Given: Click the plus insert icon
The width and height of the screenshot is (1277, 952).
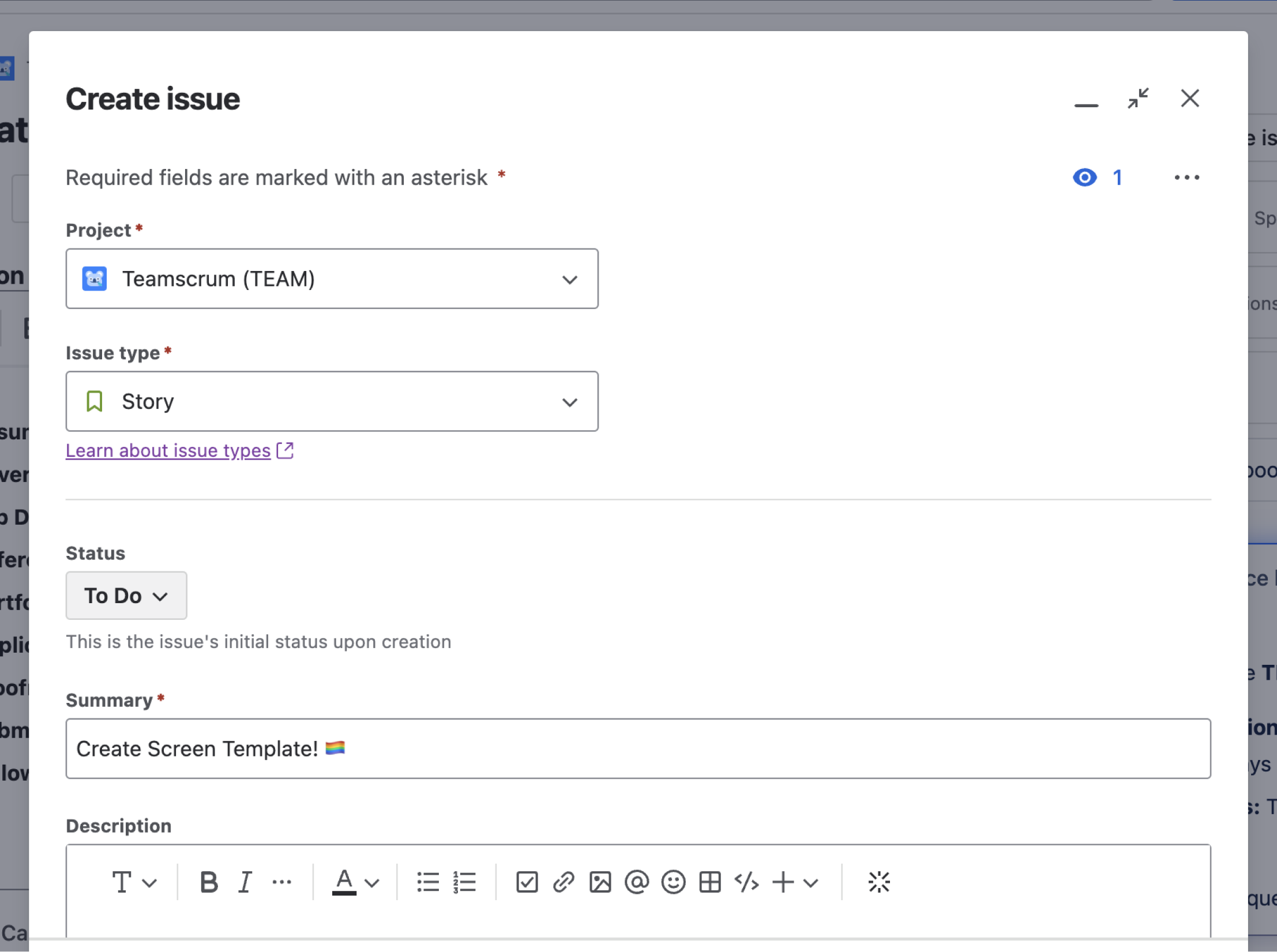Looking at the screenshot, I should click(x=783, y=882).
